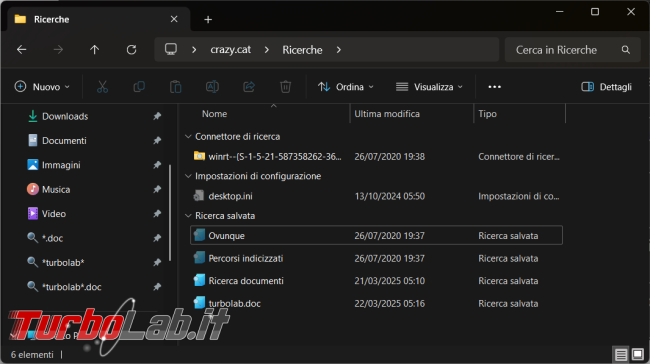Select the Ricerche window tab
Viewport: 650px width, 364px height.
98,19
